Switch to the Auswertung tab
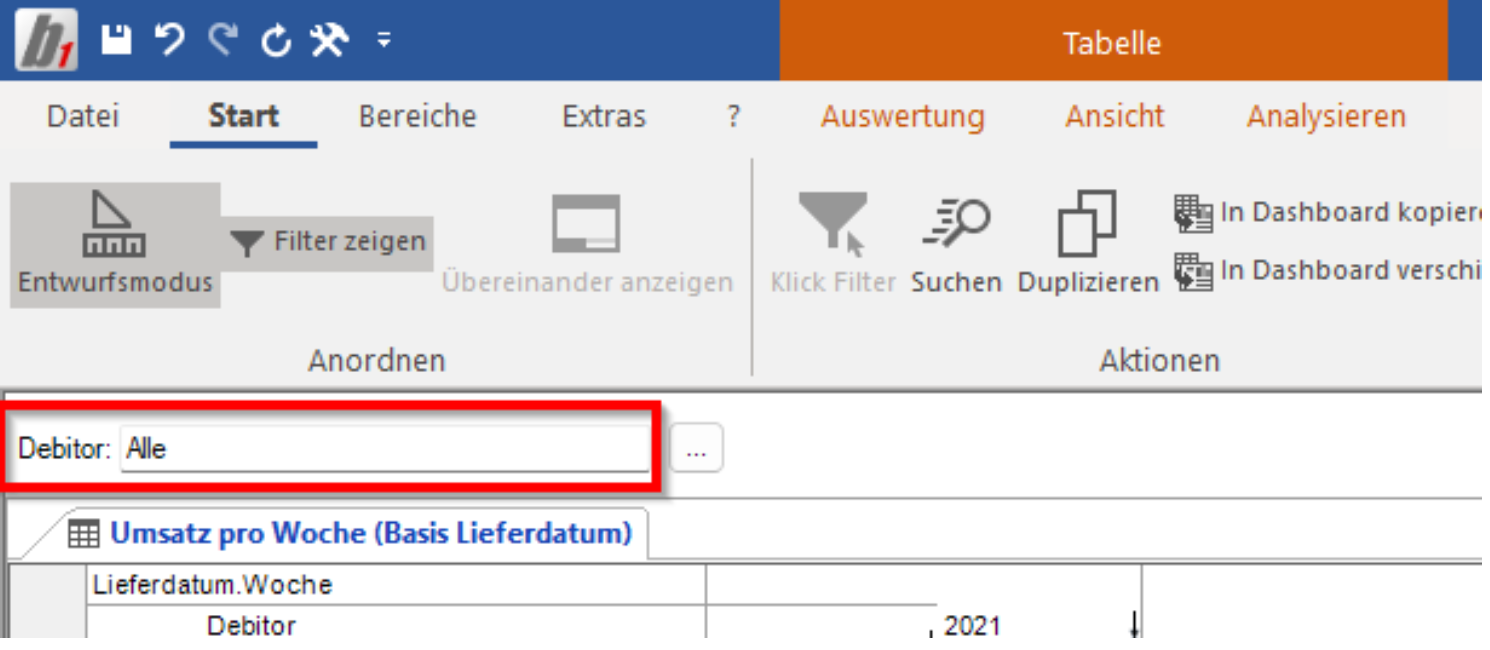This screenshot has width=1490, height=650. tap(902, 116)
